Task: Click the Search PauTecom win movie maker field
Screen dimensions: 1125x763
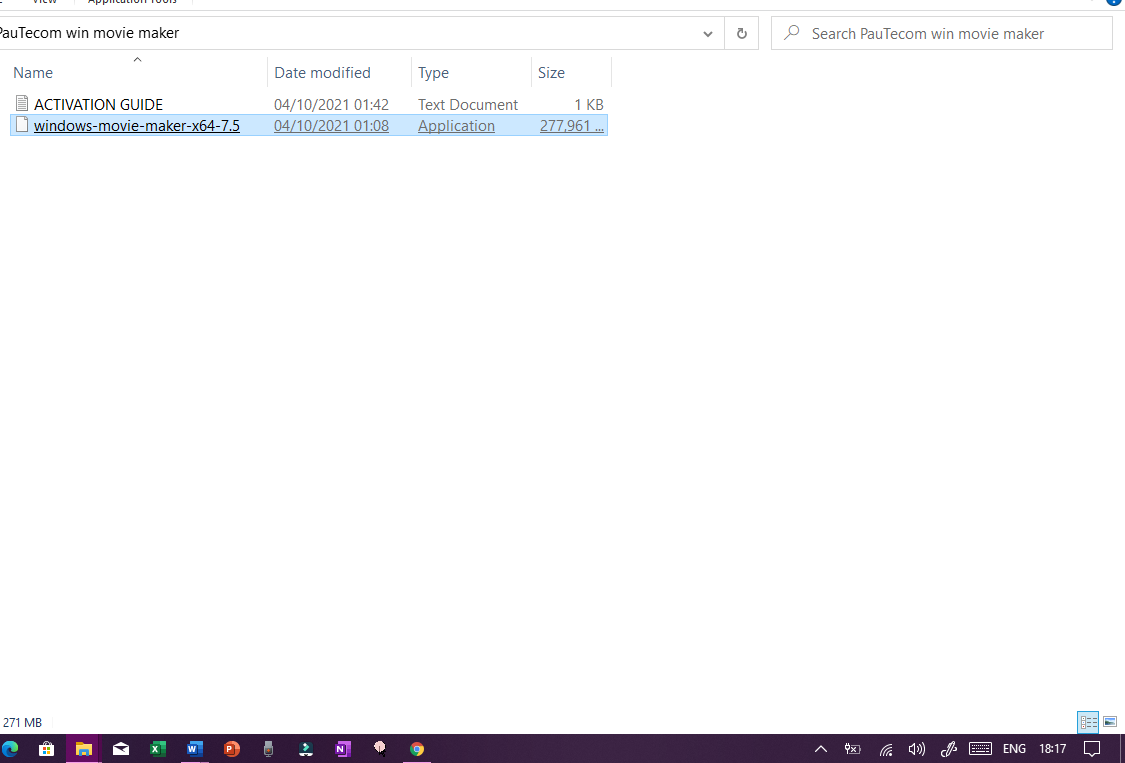Action: click(941, 33)
